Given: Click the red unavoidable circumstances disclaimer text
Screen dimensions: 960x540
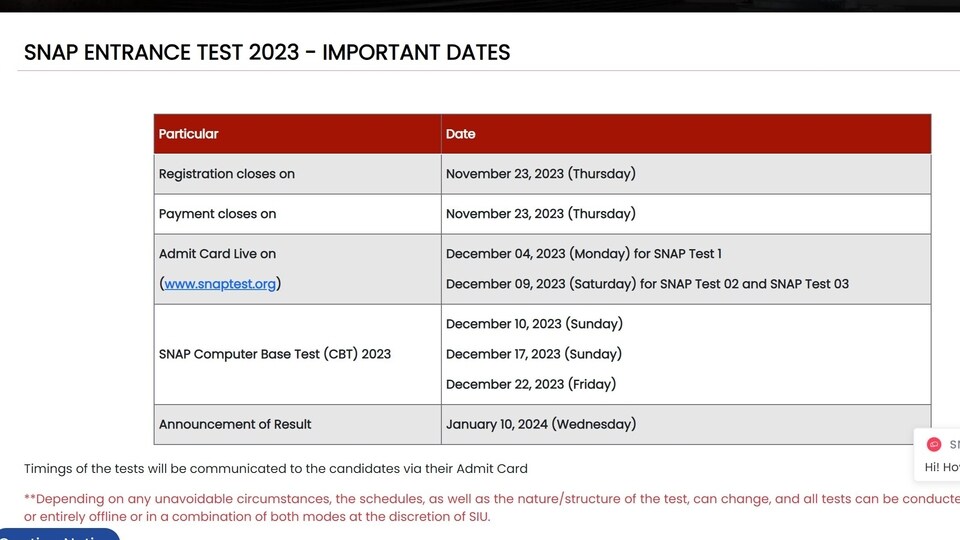Looking at the screenshot, I should coord(492,508).
